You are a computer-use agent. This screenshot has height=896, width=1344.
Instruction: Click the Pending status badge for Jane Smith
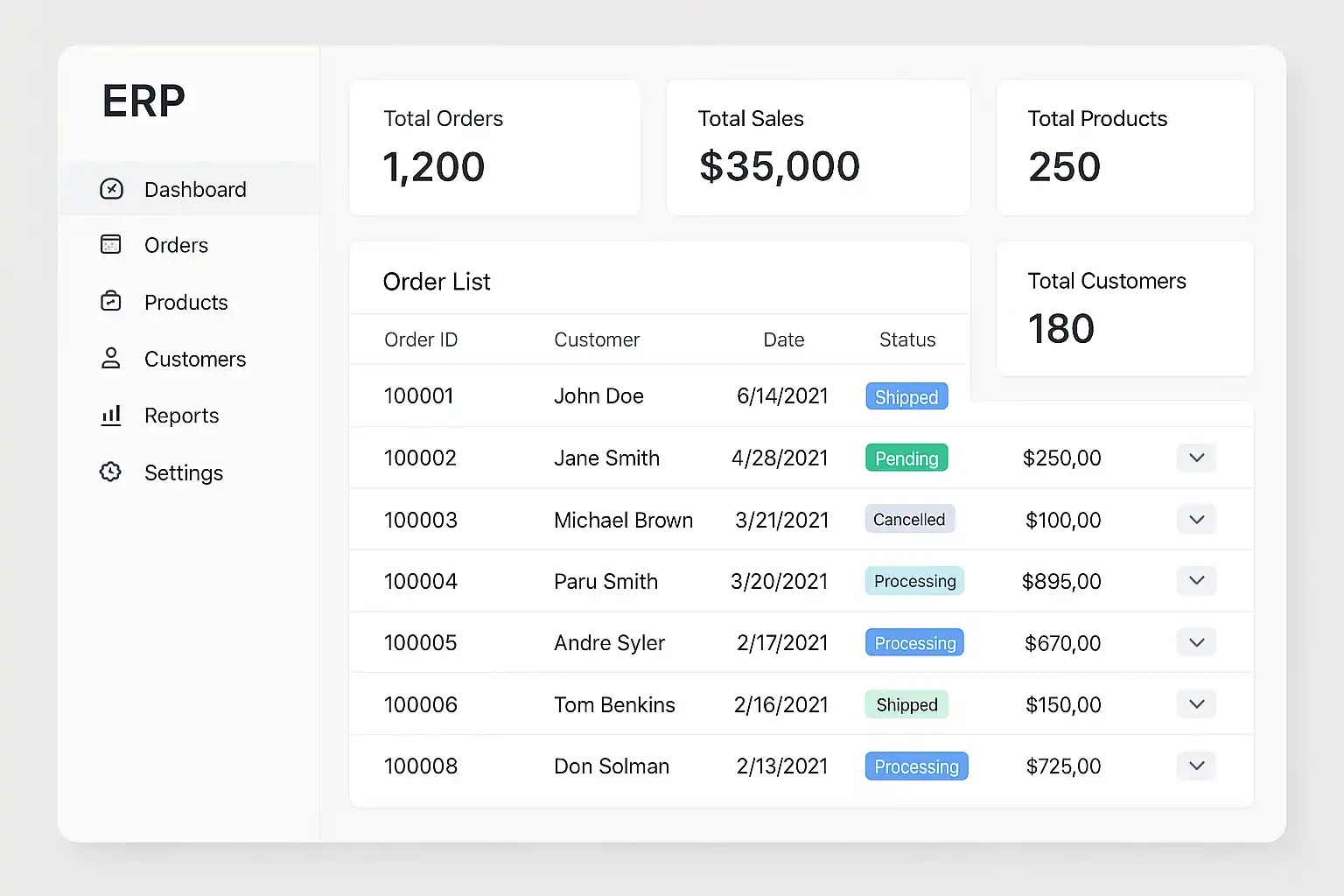(906, 458)
